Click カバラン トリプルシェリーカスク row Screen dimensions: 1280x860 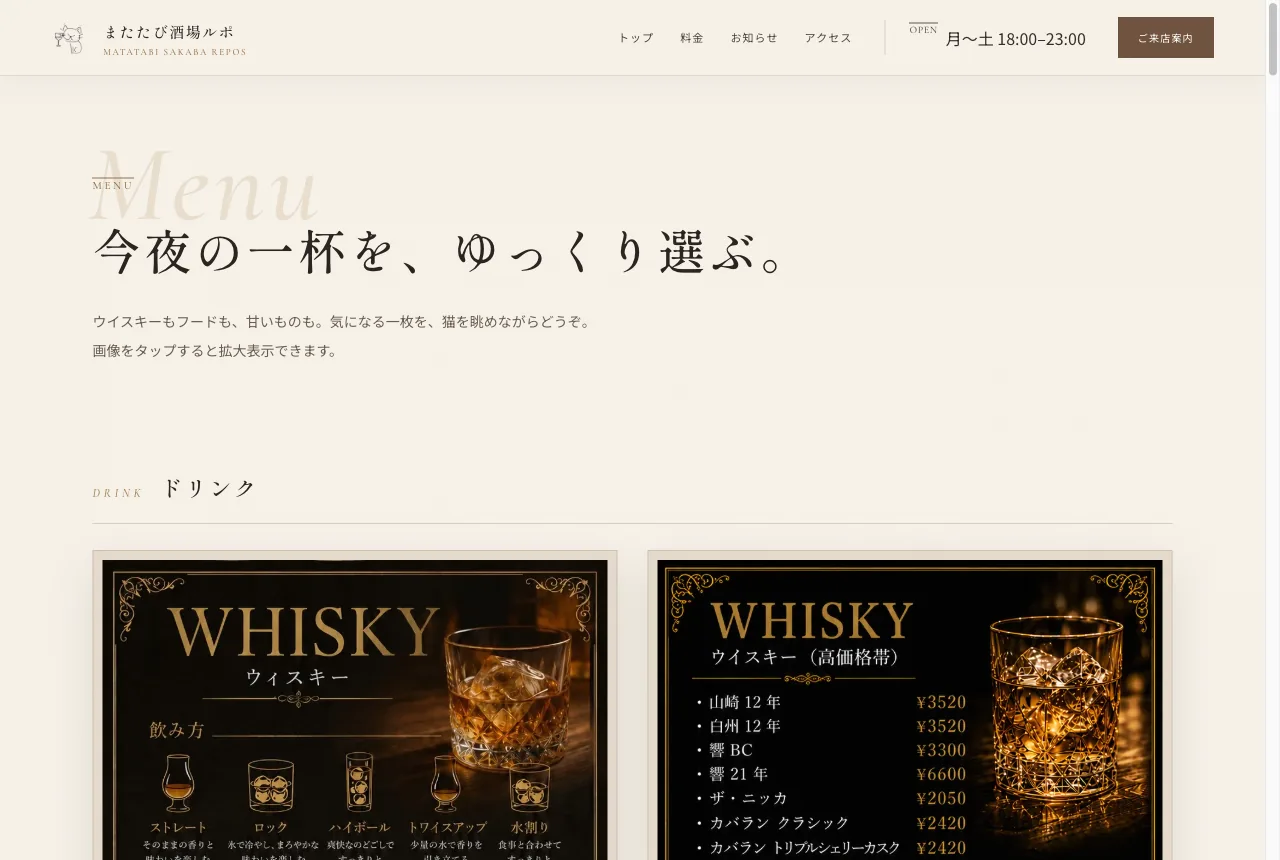(830, 848)
